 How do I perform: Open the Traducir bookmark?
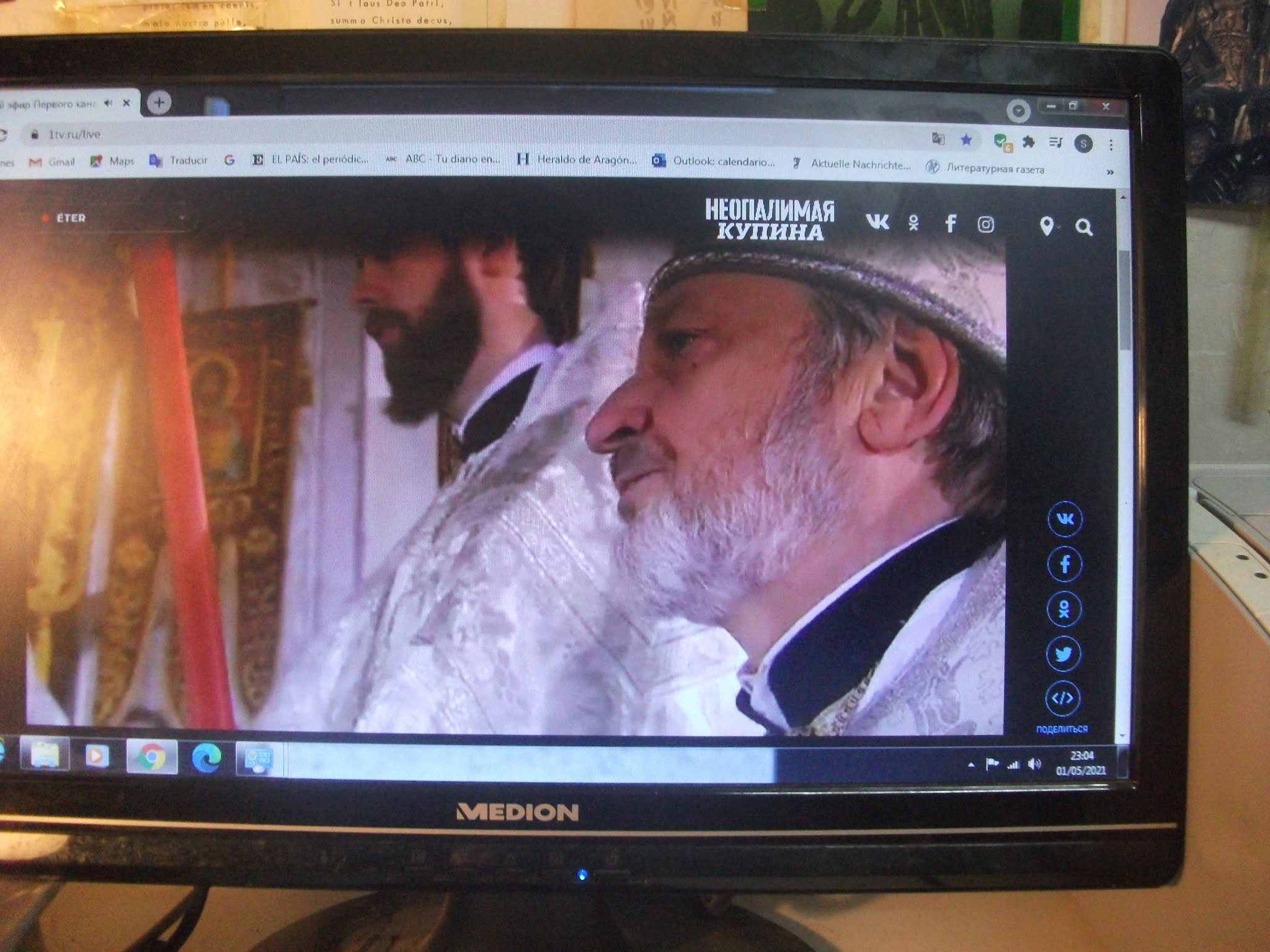[x=179, y=161]
